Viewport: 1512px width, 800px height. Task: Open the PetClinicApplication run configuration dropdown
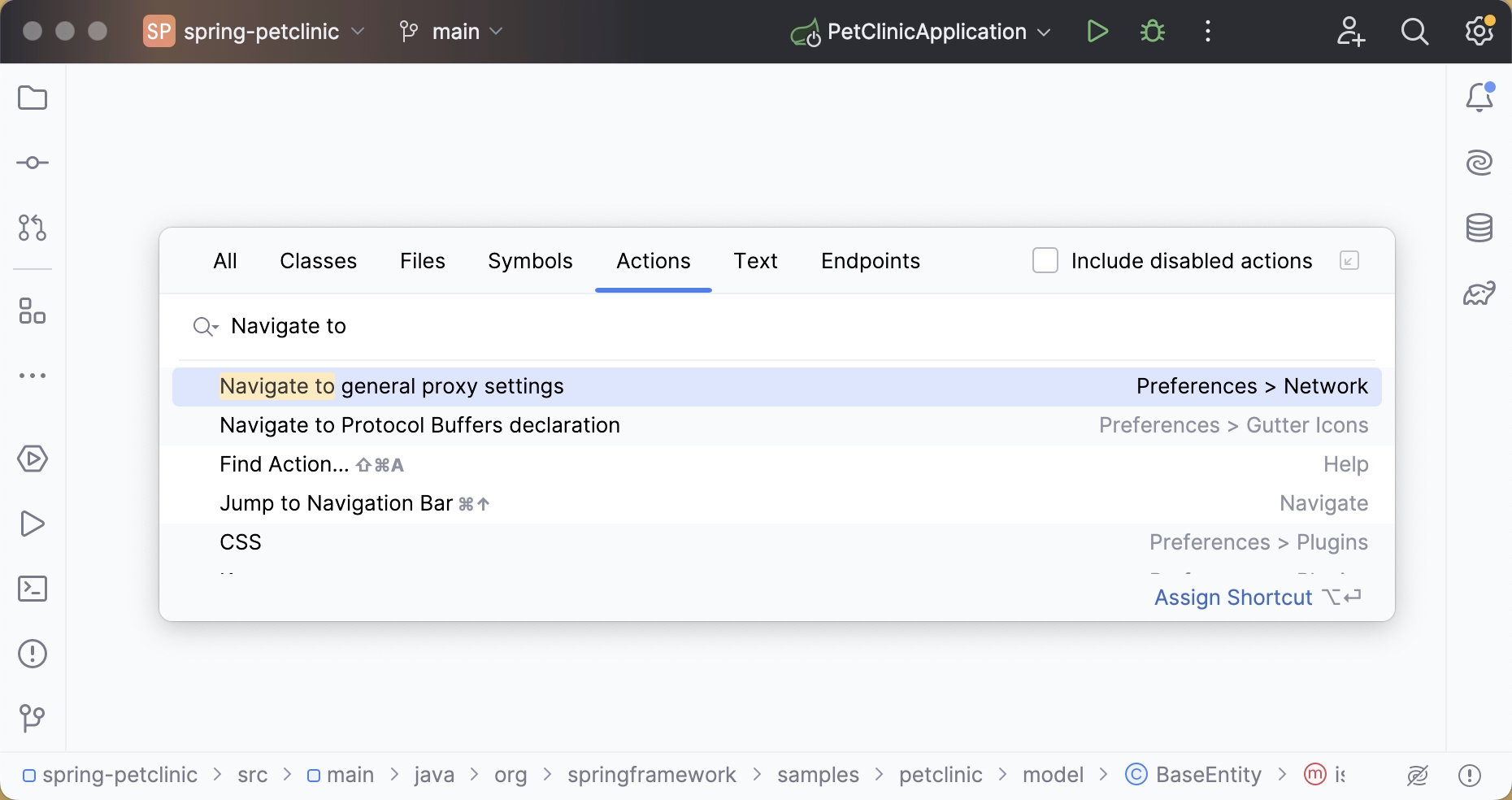click(1044, 32)
